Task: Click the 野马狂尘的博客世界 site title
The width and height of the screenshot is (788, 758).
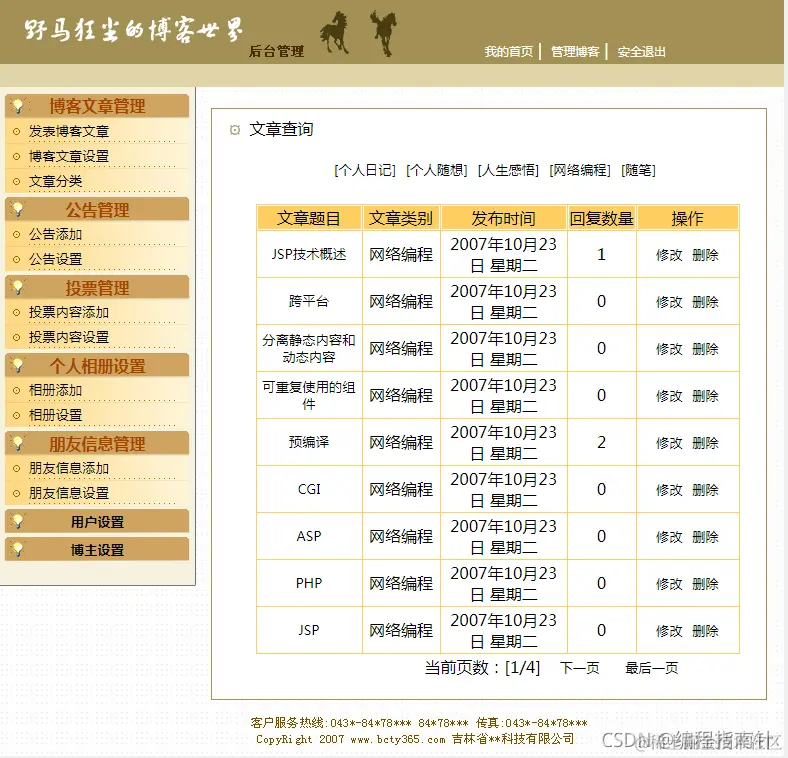Action: (134, 30)
